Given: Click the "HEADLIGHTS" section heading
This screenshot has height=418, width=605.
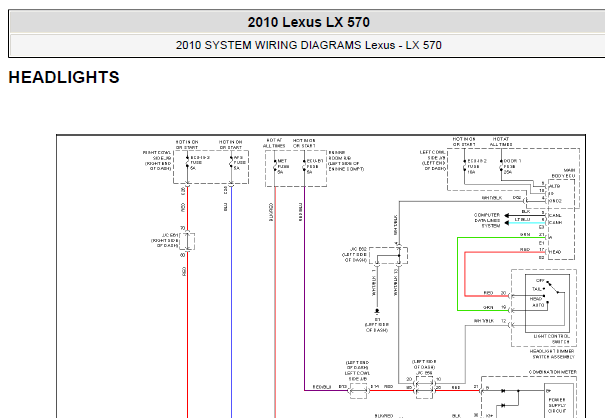Looking at the screenshot, I should point(64,77).
